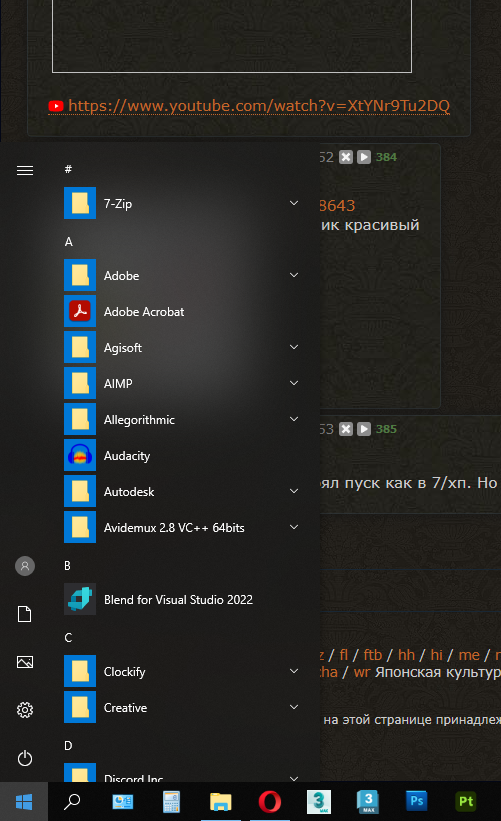Click the Adobe folder icon
Image resolution: width=501 pixels, height=821 pixels.
point(80,275)
